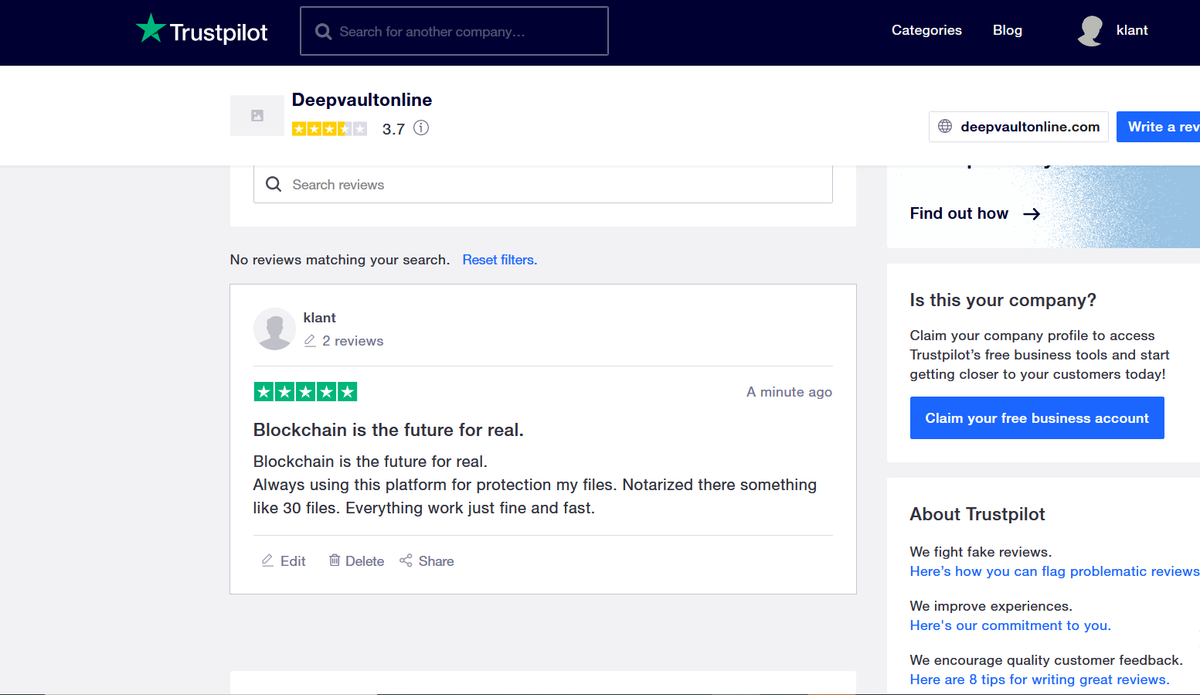
Task: Click the No reviews matching your search text
Action: [x=340, y=260]
